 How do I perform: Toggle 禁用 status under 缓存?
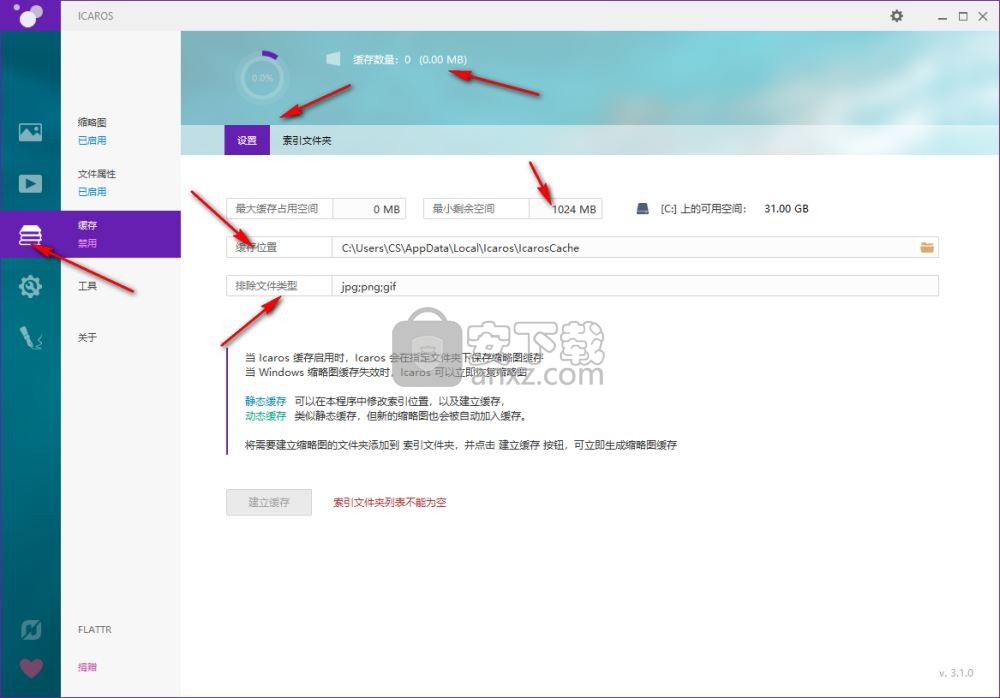tap(87, 243)
